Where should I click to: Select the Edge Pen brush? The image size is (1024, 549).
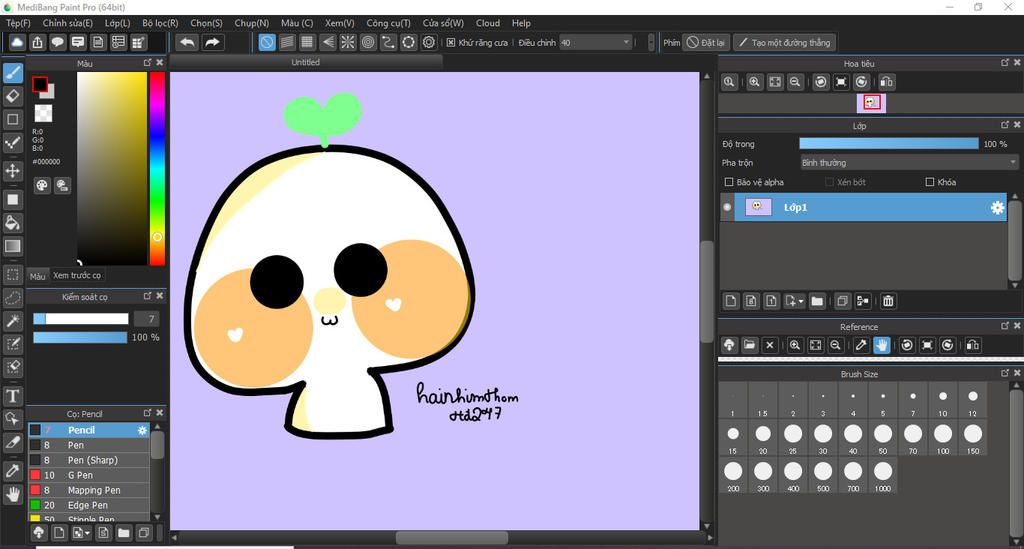click(x=89, y=505)
